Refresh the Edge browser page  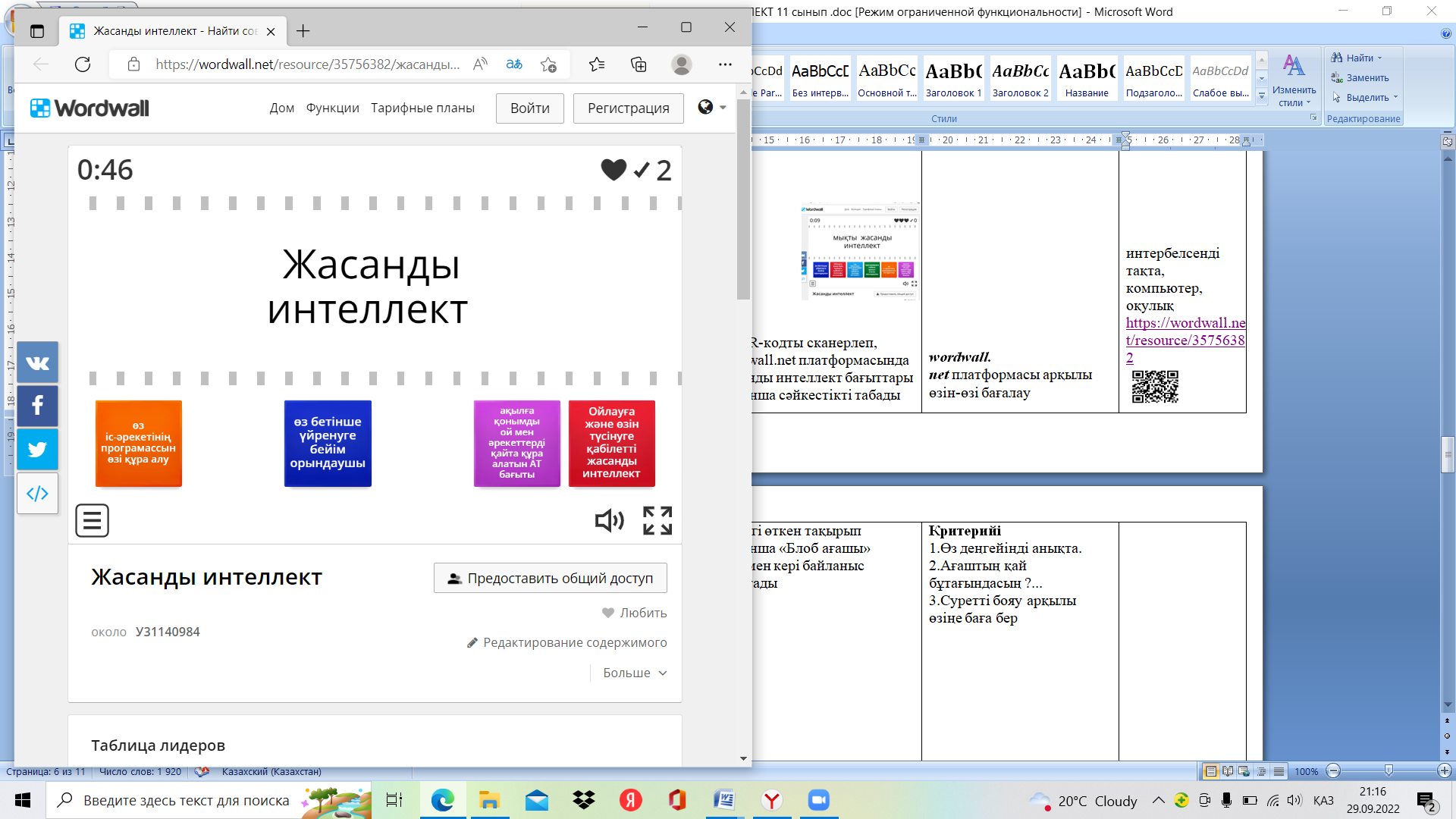point(83,64)
